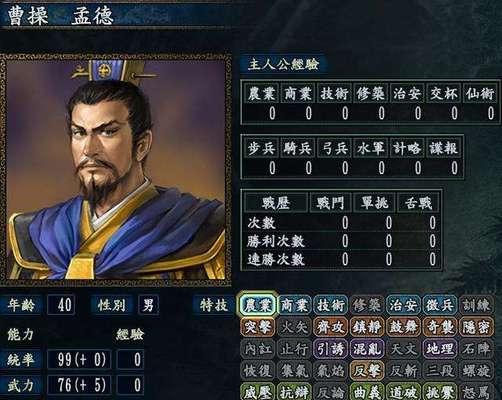Select the 徵兵 skill badge

[x=440, y=305]
